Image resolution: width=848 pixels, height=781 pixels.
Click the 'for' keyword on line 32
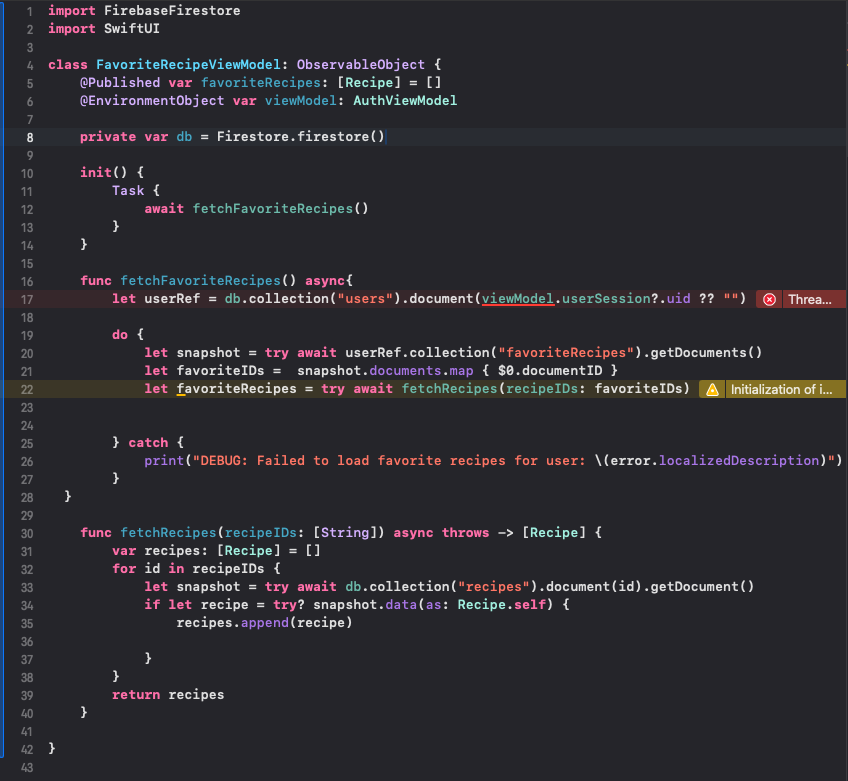point(124,568)
